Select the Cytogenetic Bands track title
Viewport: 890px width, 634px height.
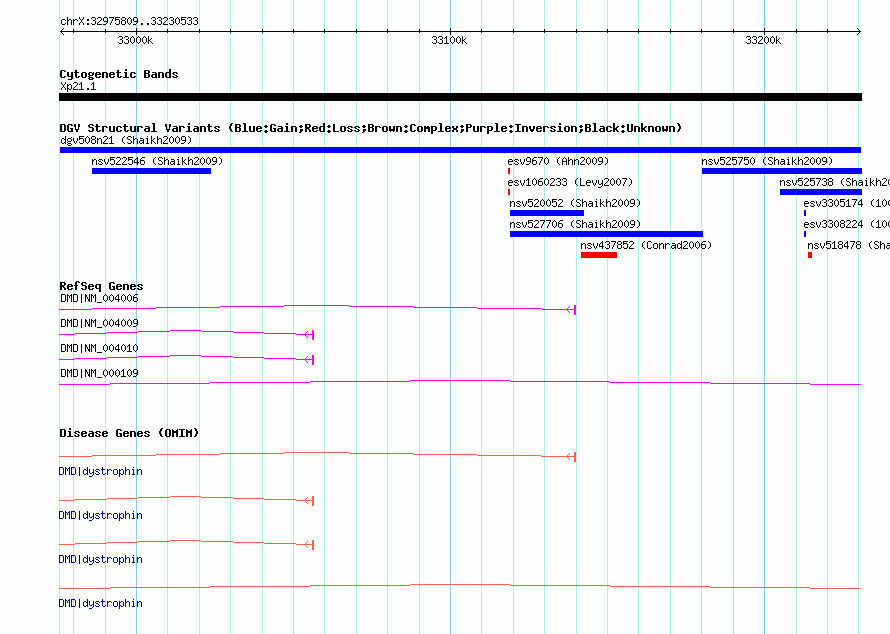coord(119,74)
